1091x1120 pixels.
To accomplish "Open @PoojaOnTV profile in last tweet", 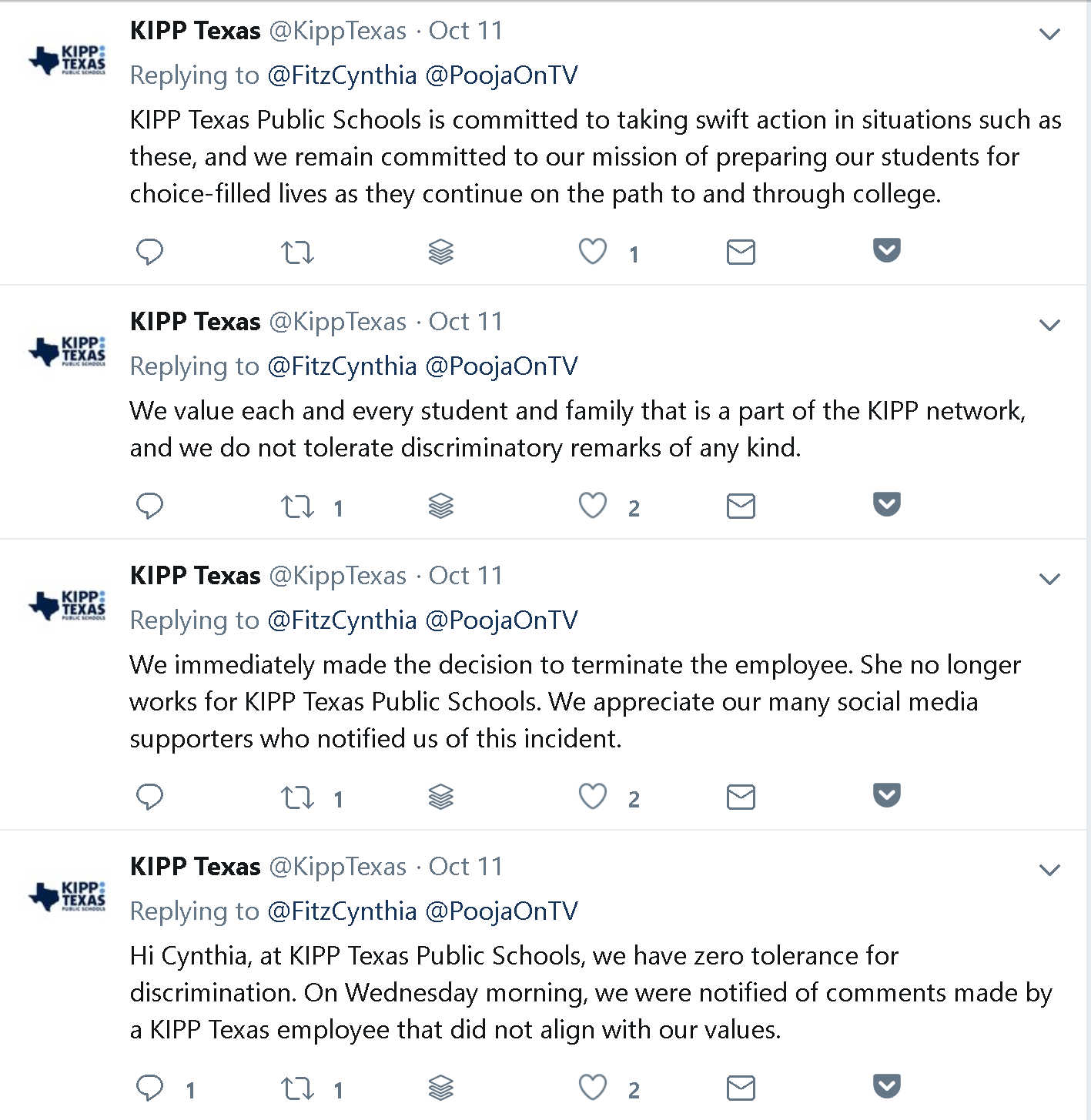I will click(x=501, y=911).
